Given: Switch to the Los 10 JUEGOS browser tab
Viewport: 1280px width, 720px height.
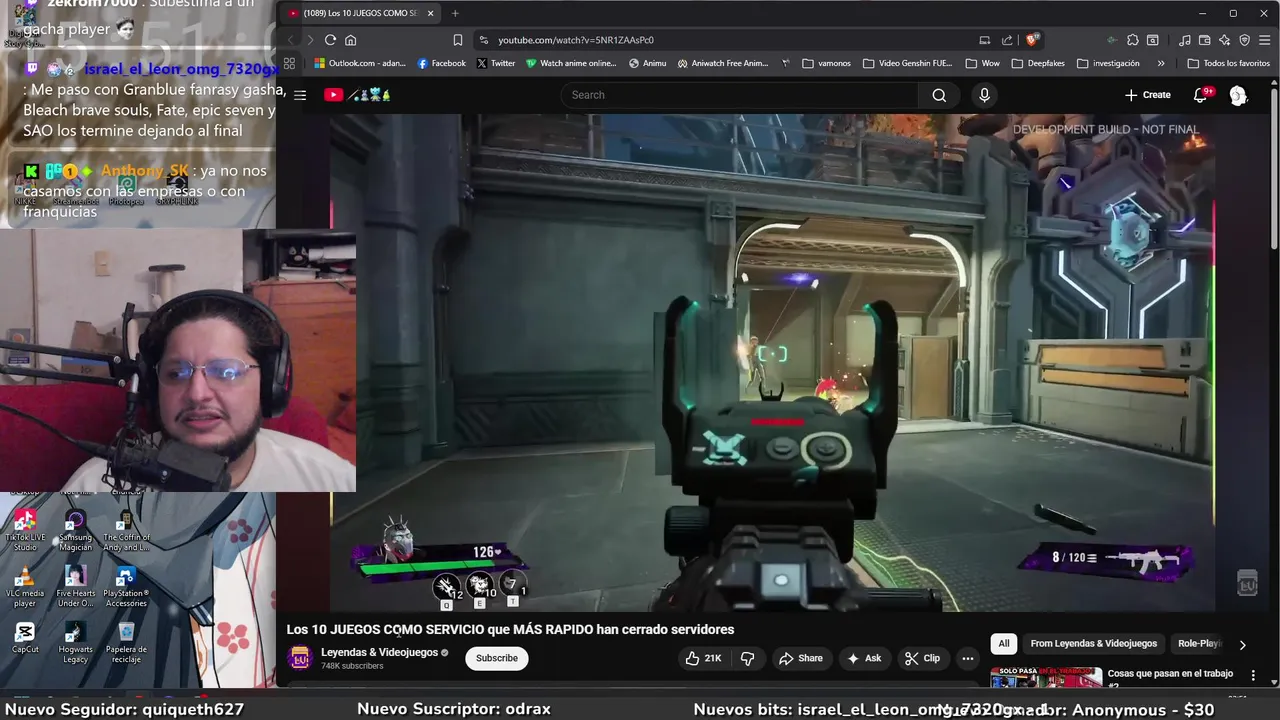Looking at the screenshot, I should (x=361, y=13).
